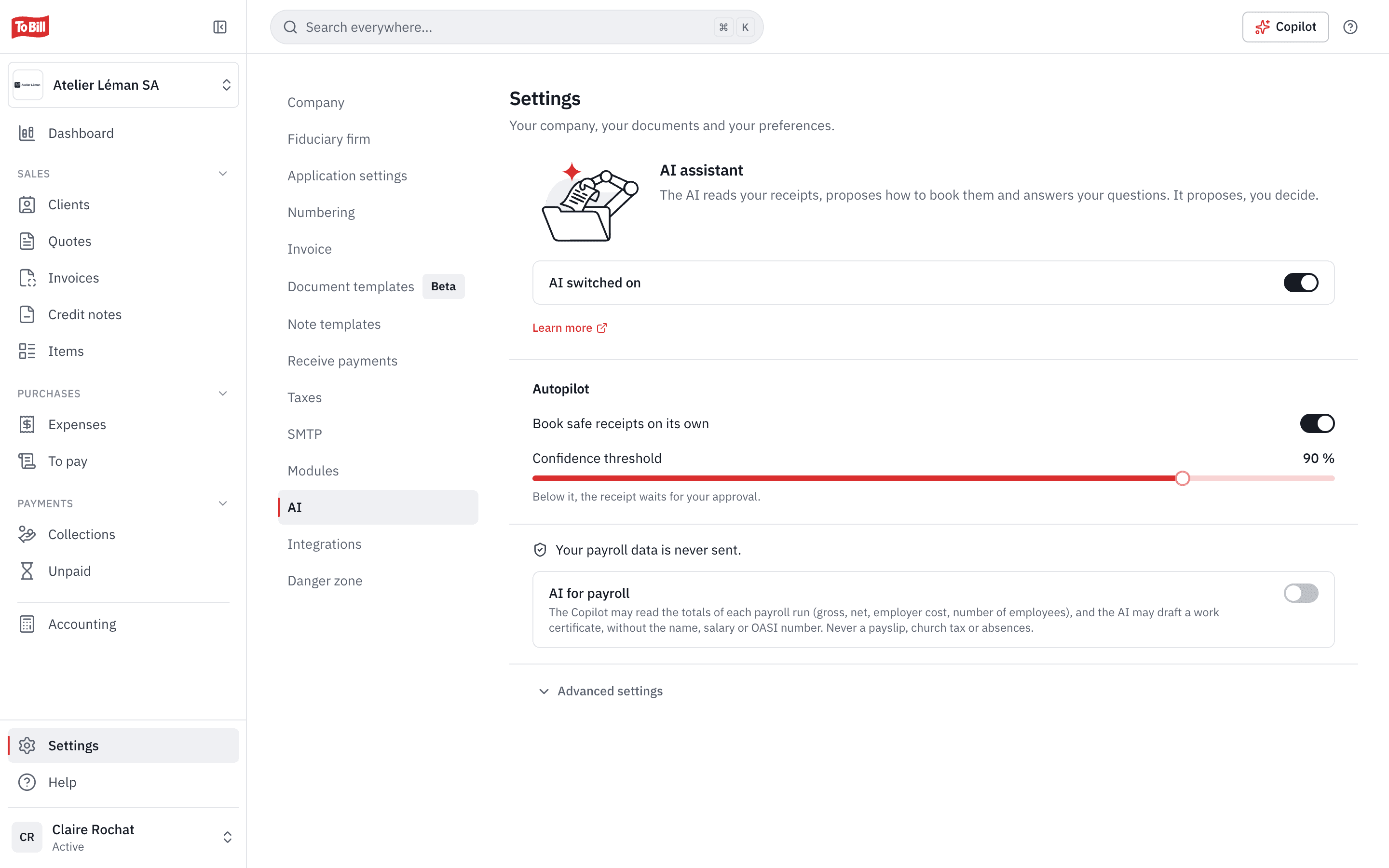Open the Items list icon

coord(27,352)
